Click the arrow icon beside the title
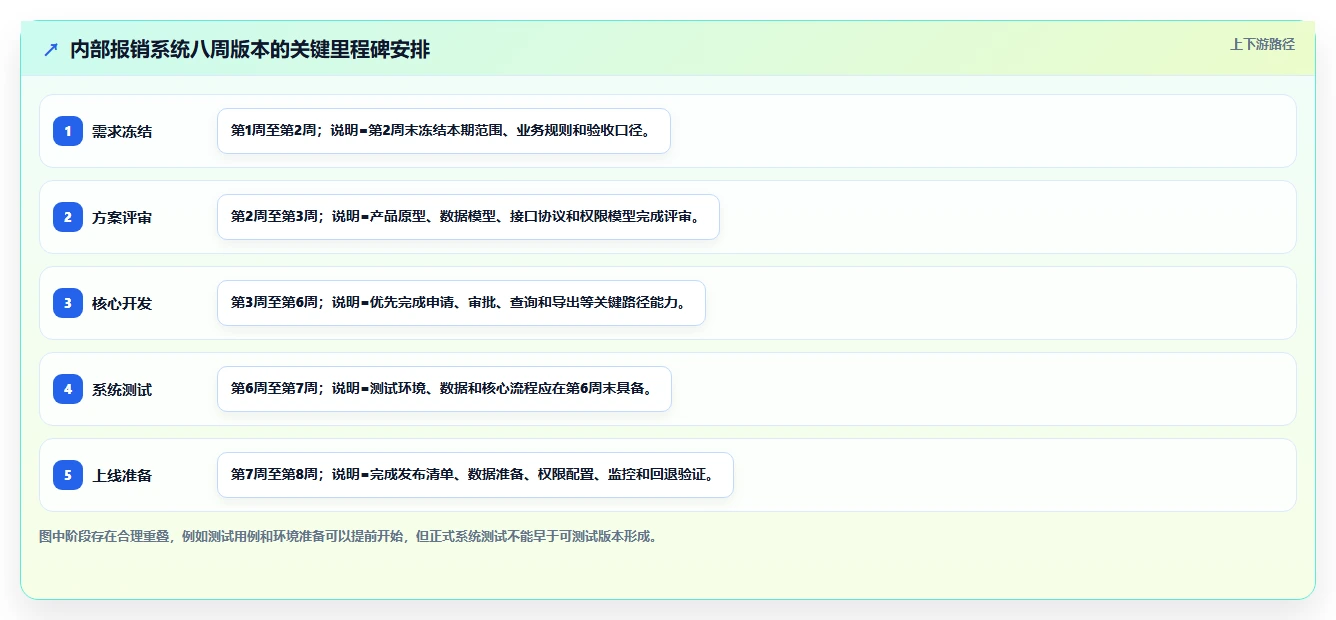This screenshot has height=620, width=1336. click(x=51, y=50)
